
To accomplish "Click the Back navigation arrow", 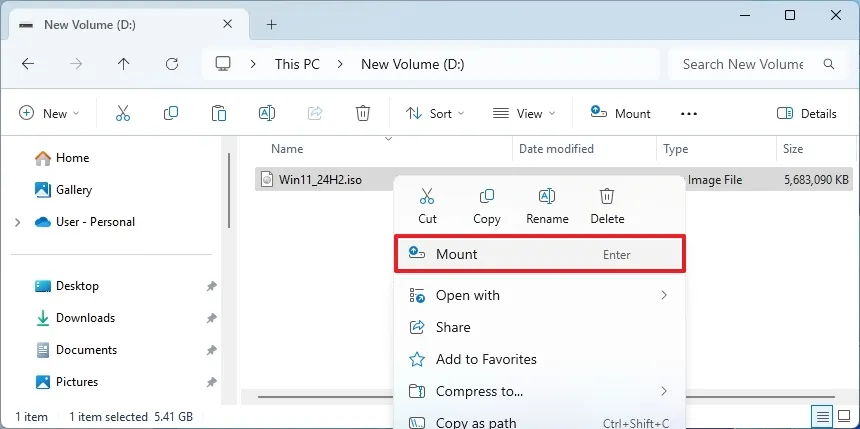I will (28, 64).
